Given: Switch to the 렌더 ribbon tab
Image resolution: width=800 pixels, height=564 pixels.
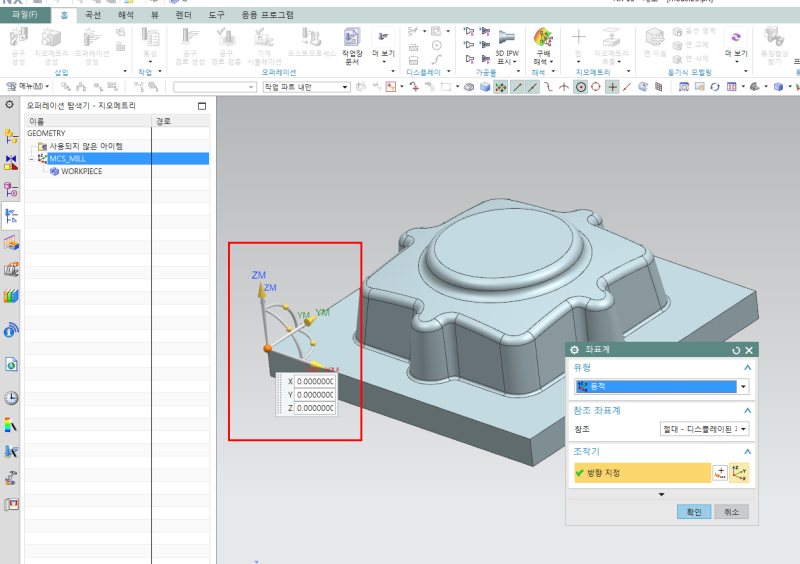Looking at the screenshot, I should pyautogui.click(x=184, y=16).
